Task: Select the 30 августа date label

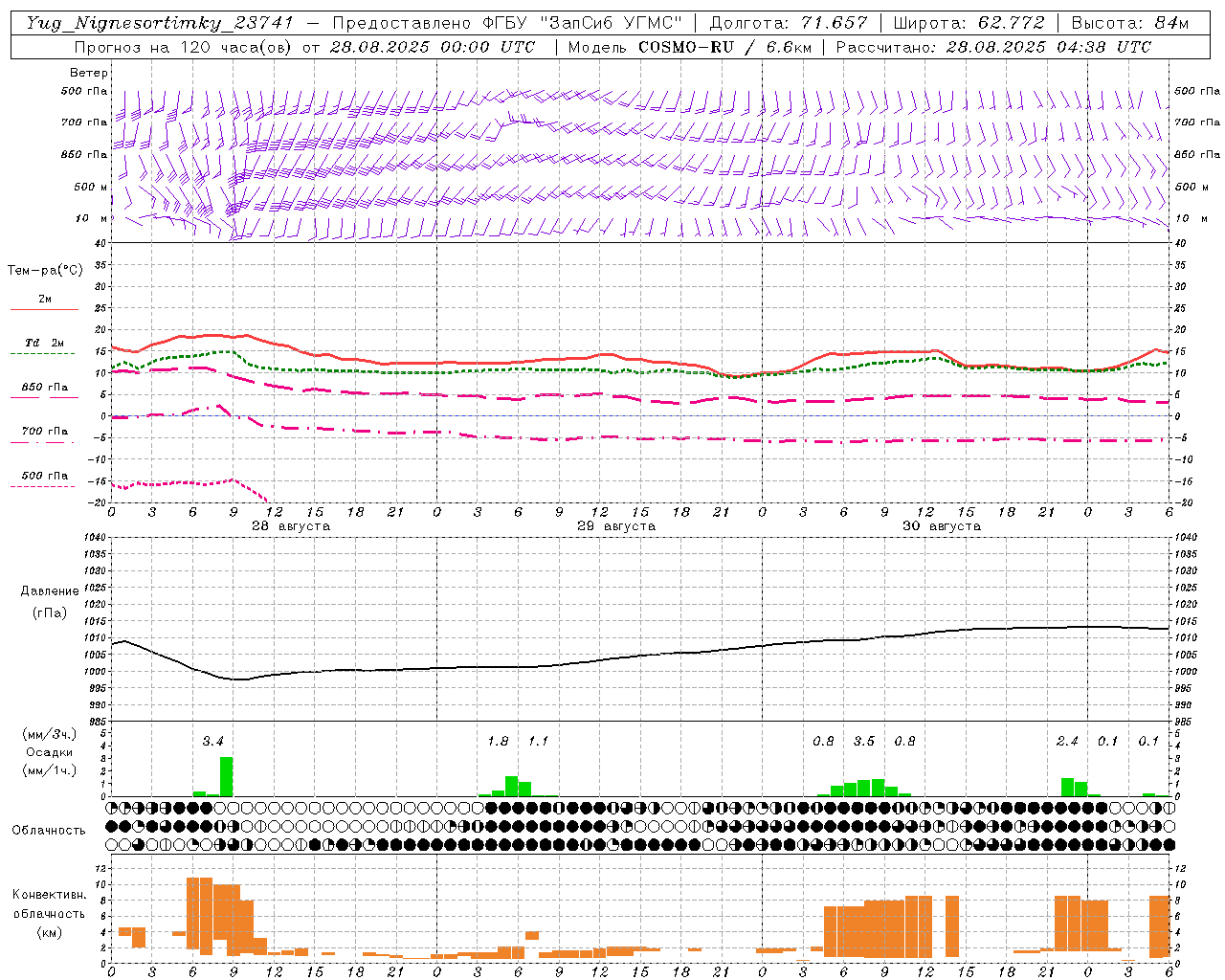Action: pyautogui.click(x=942, y=526)
